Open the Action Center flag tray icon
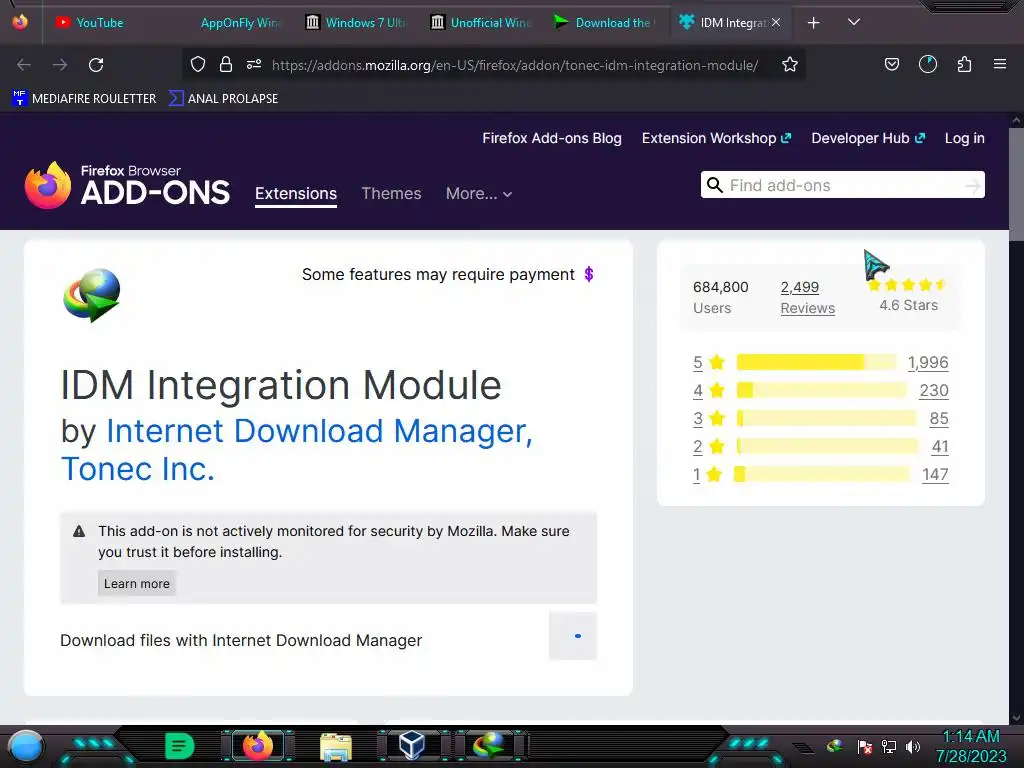Image resolution: width=1024 pixels, height=768 pixels. pos(865,746)
